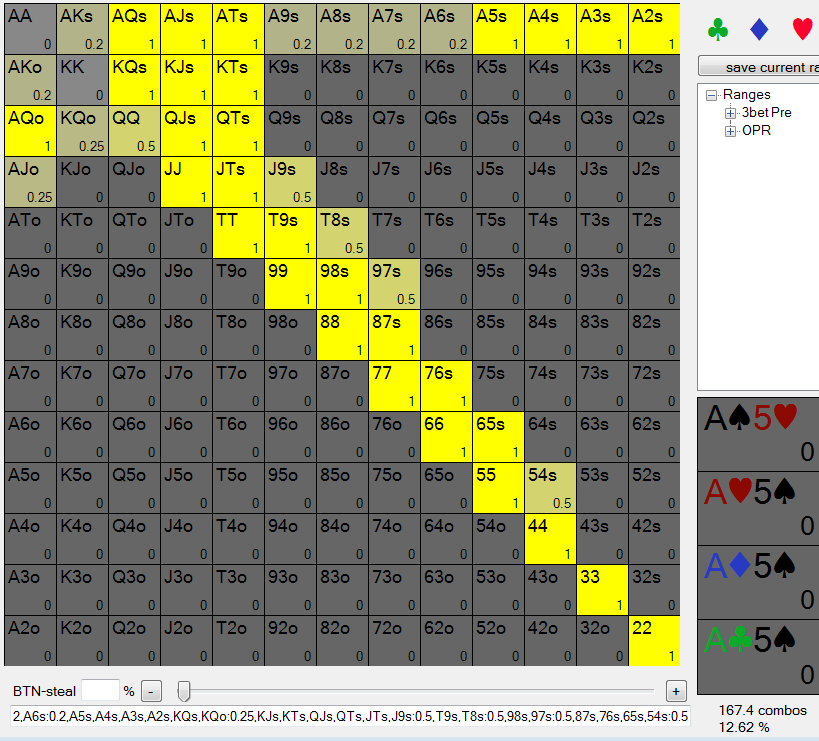Select the red heart suit icon

[803, 29]
